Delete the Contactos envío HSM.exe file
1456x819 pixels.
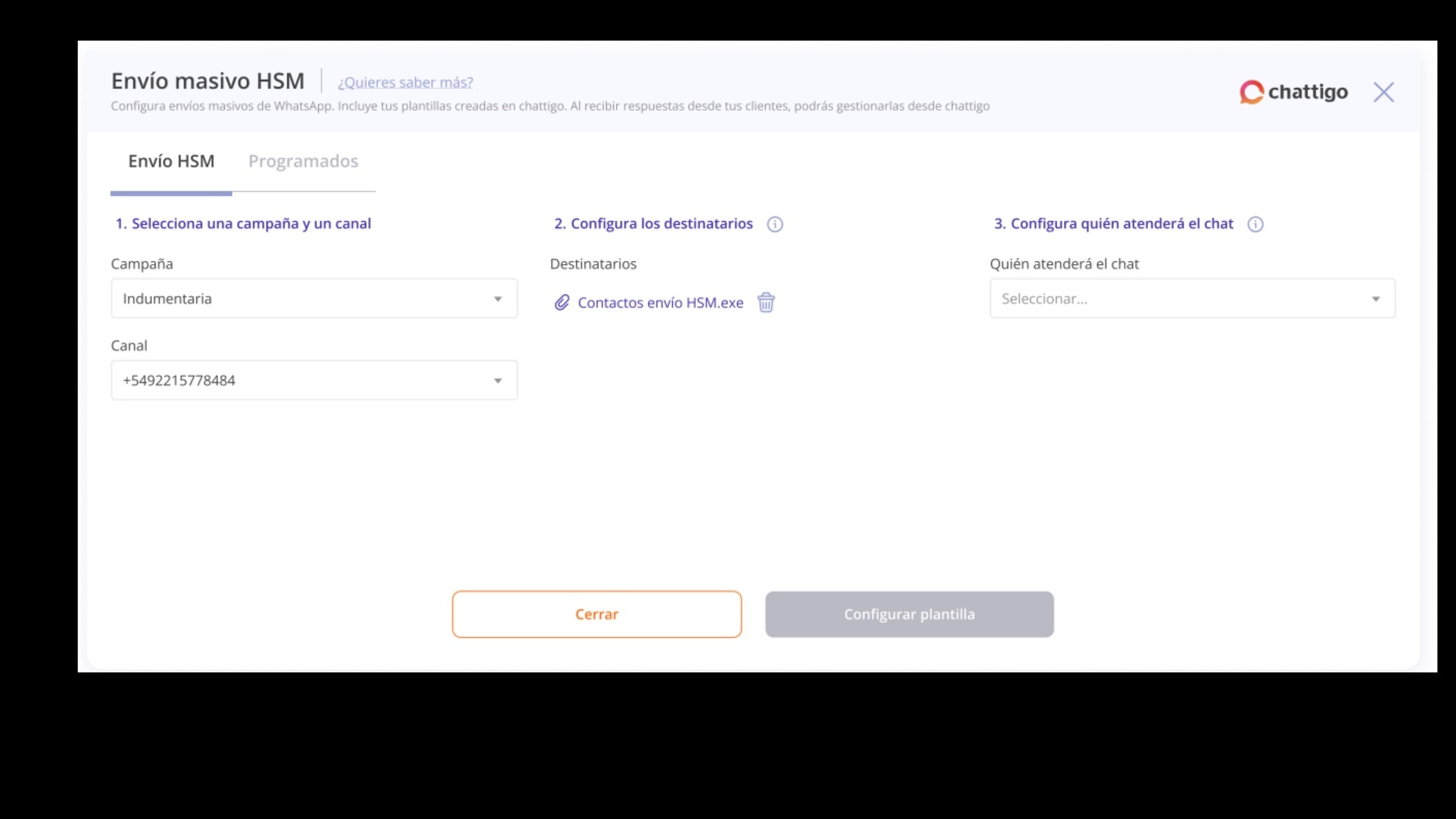click(x=766, y=303)
